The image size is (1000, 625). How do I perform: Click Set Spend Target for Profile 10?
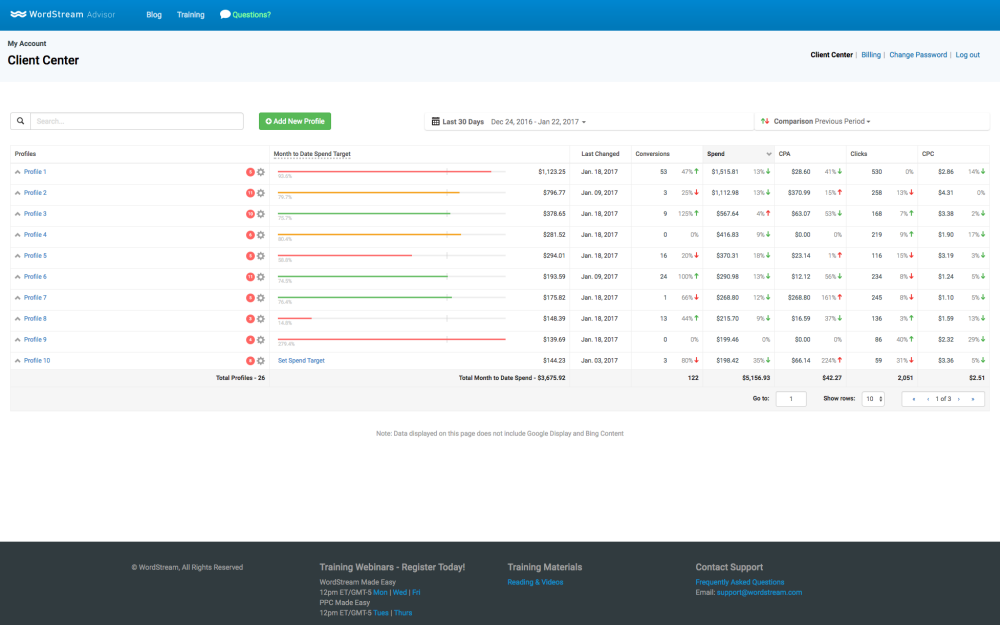[301, 360]
